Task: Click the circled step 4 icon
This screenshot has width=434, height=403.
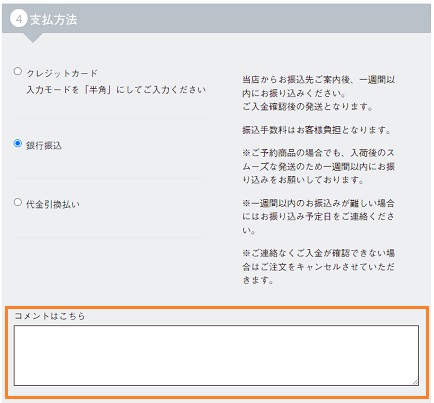Action: pos(19,19)
